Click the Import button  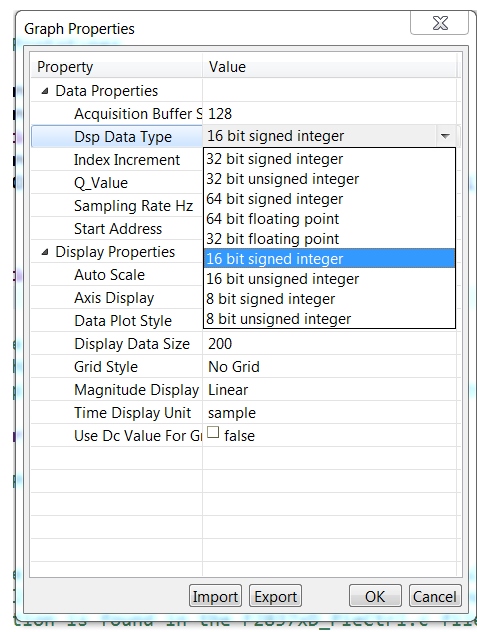[215, 596]
